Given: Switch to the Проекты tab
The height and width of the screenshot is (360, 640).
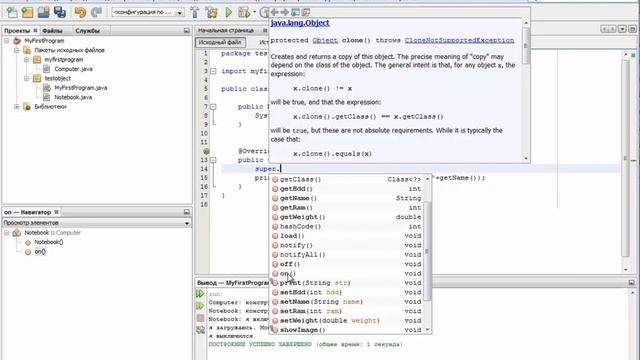Looking at the screenshot, I should (x=17, y=31).
